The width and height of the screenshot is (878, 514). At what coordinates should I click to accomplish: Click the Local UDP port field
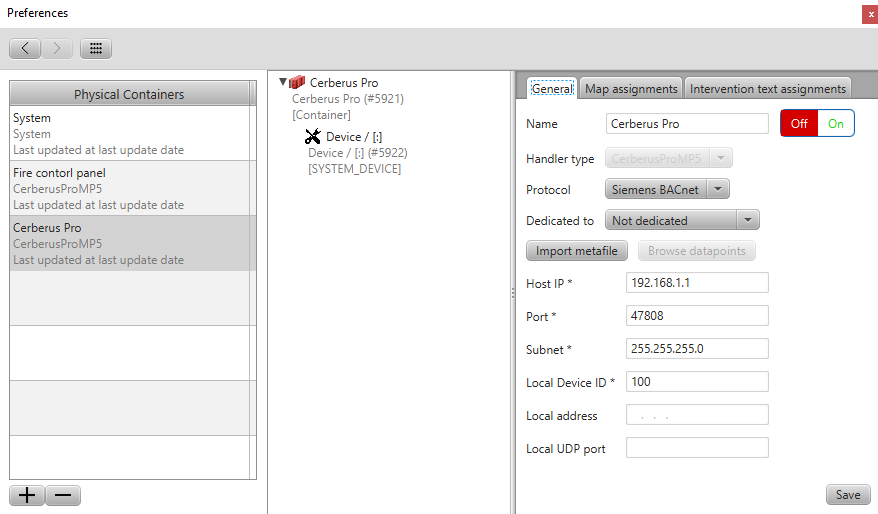(x=696, y=448)
